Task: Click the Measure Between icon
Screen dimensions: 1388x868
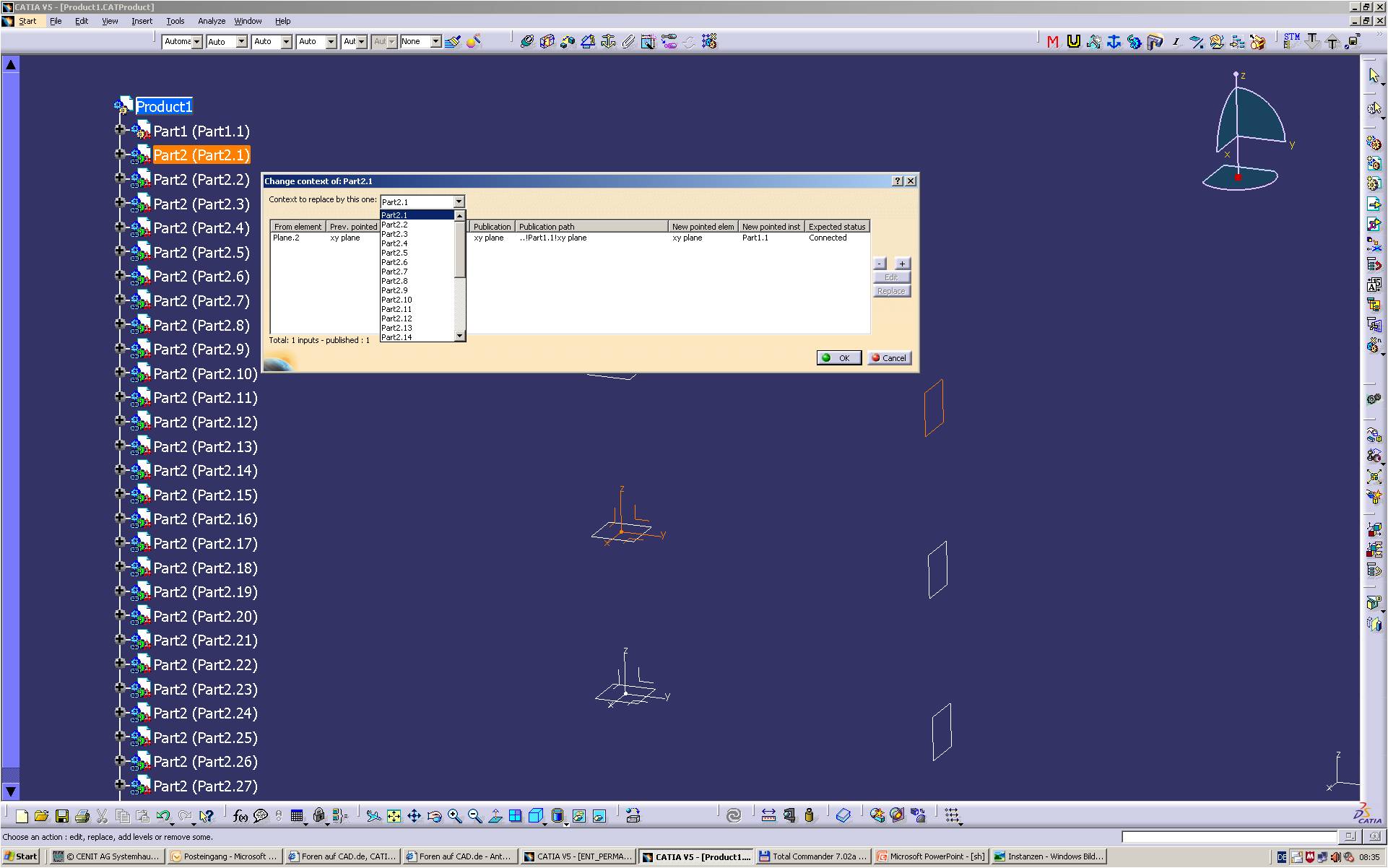Action: tap(768, 816)
